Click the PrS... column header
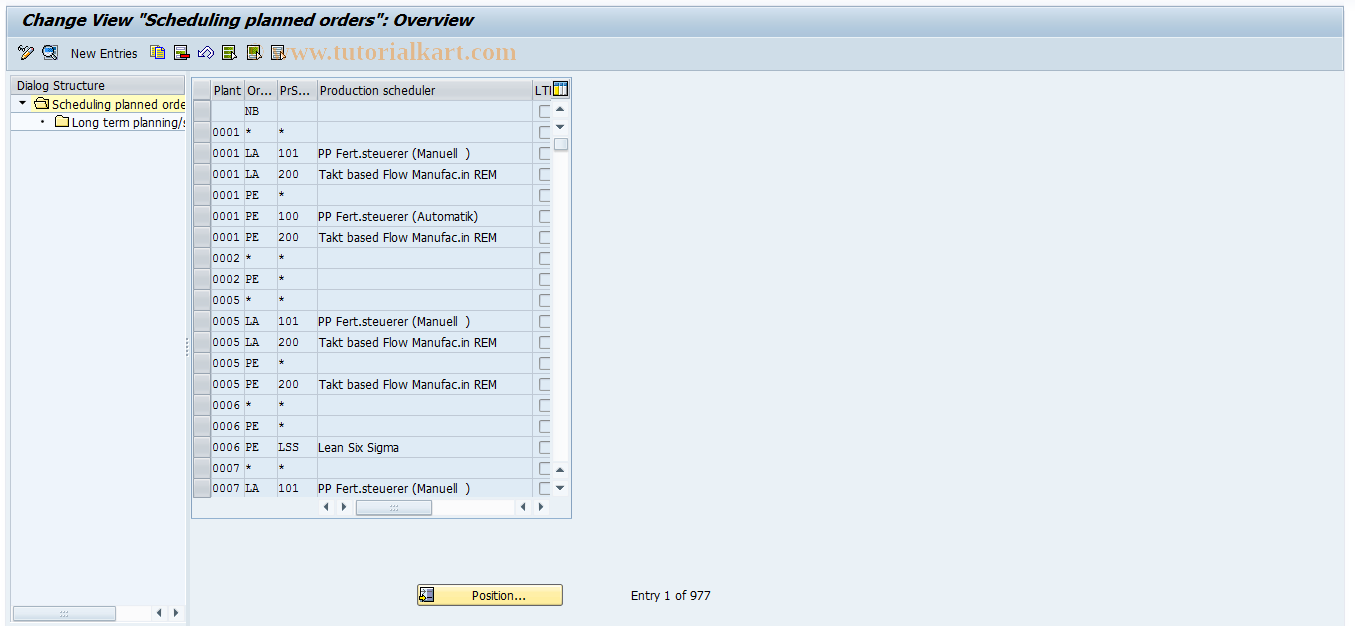The height and width of the screenshot is (626, 1355). coord(297,90)
